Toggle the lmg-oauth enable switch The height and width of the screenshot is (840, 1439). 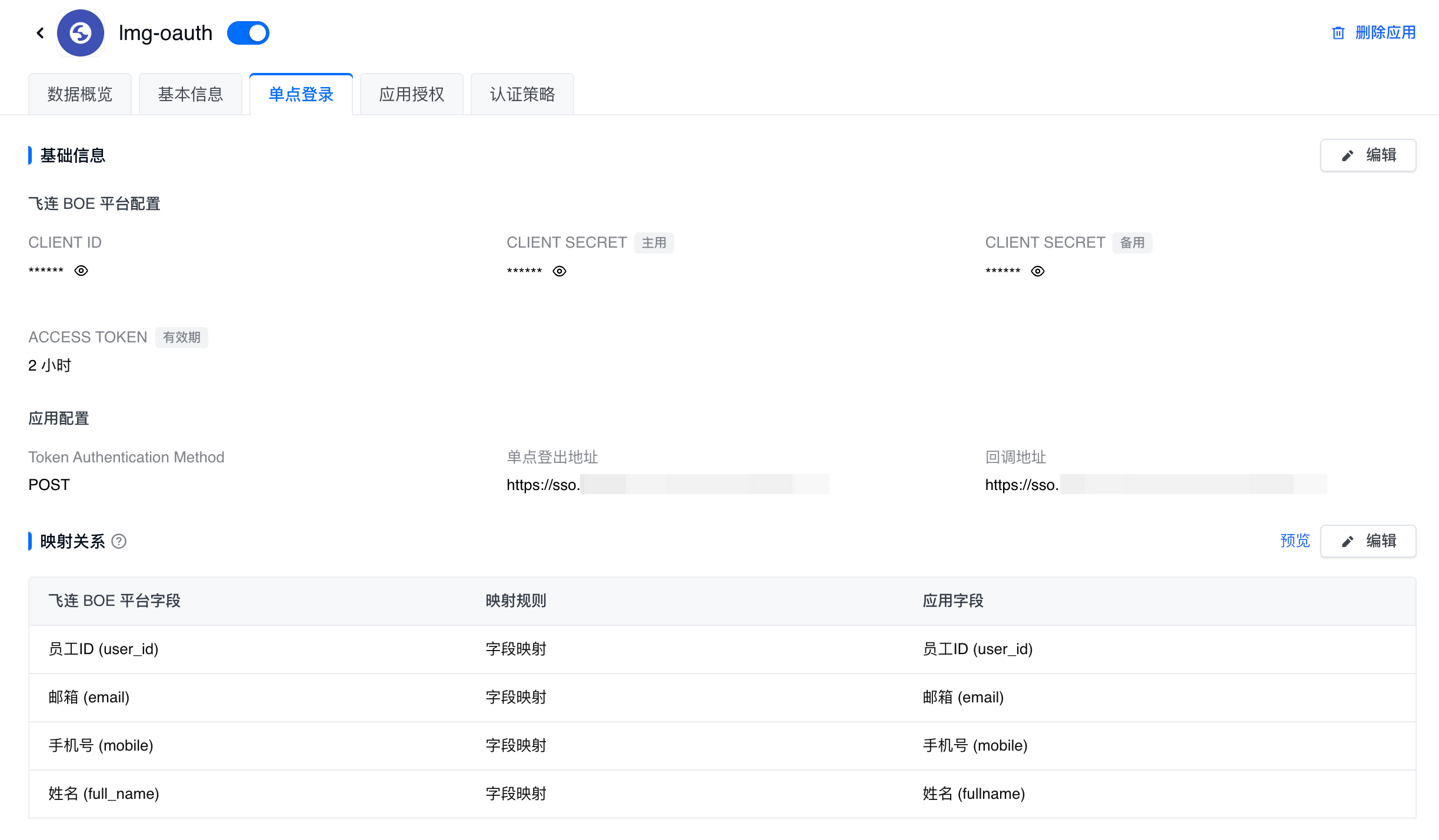click(x=248, y=33)
